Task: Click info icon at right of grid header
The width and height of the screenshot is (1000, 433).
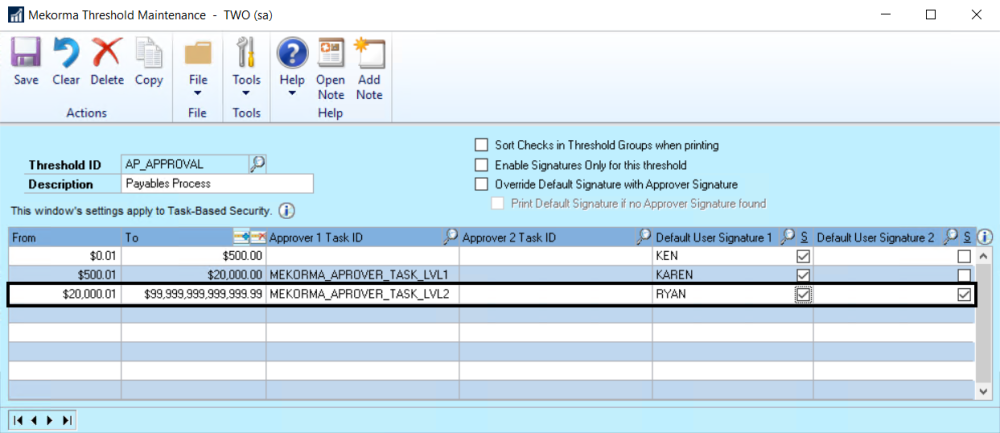Action: click(985, 237)
